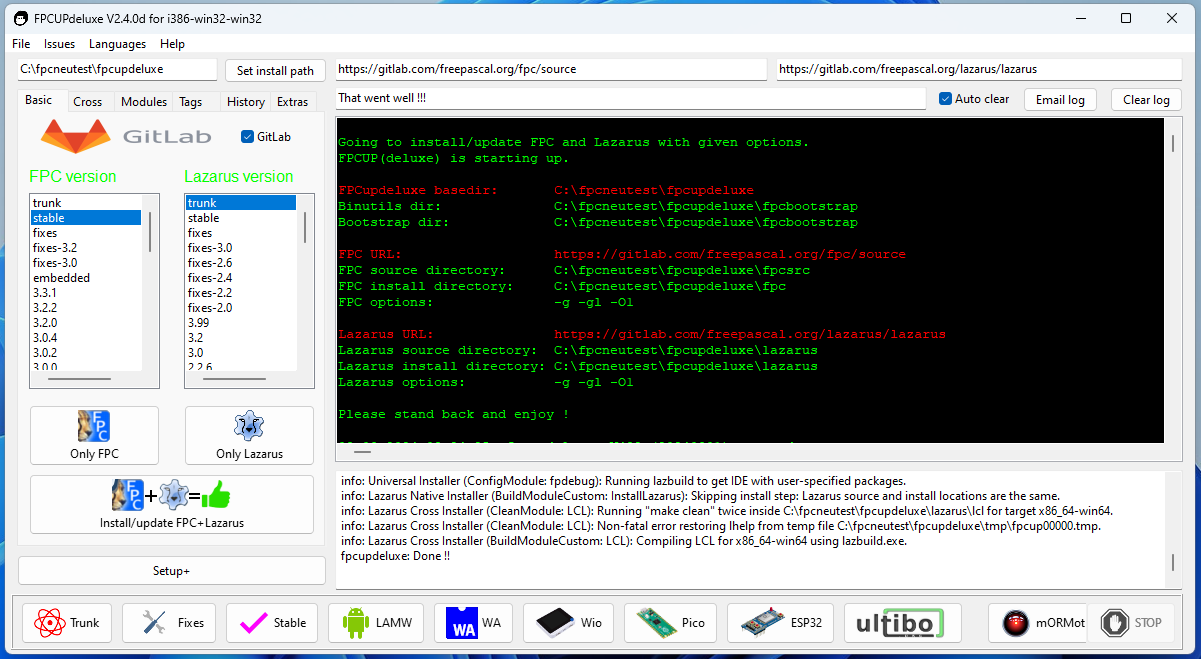Click the Pico board icon button
The image size is (1201, 659).
(671, 622)
